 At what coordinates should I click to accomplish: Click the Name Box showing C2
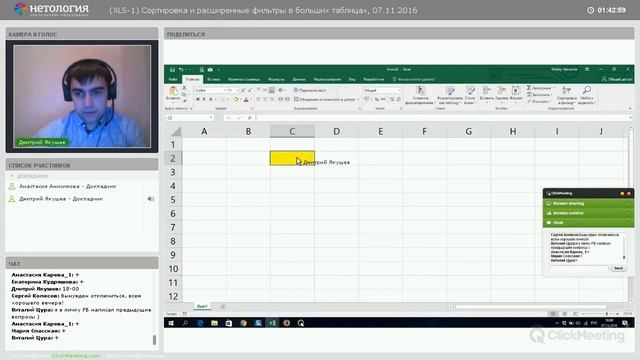point(190,118)
